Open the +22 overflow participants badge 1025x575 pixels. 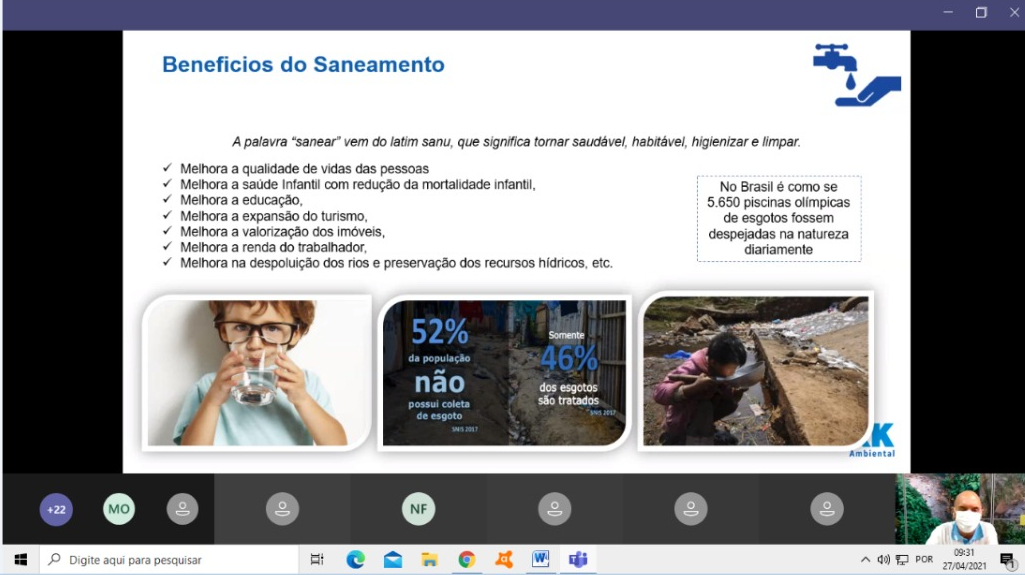(x=56, y=509)
